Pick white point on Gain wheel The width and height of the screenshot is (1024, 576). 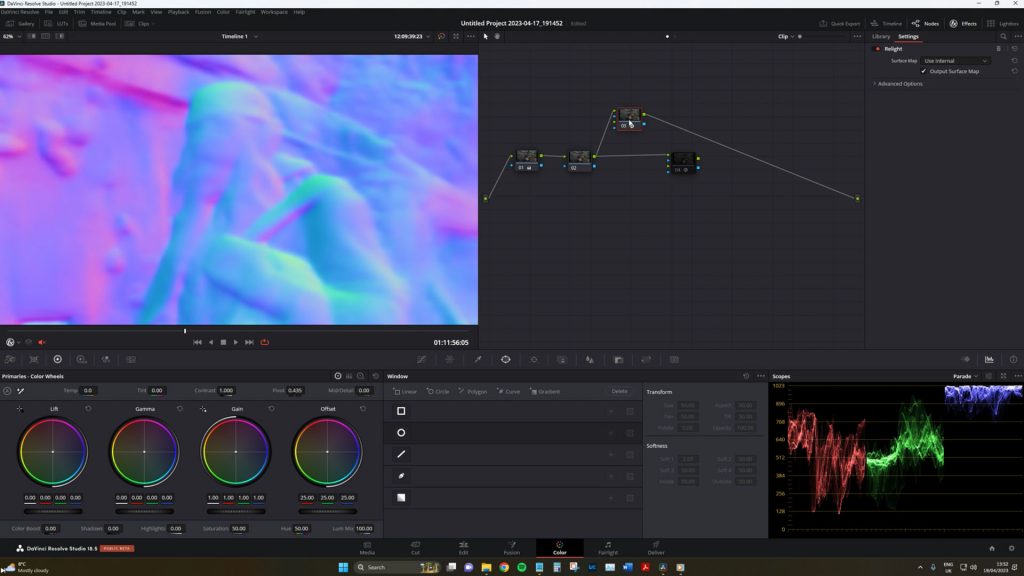point(203,409)
